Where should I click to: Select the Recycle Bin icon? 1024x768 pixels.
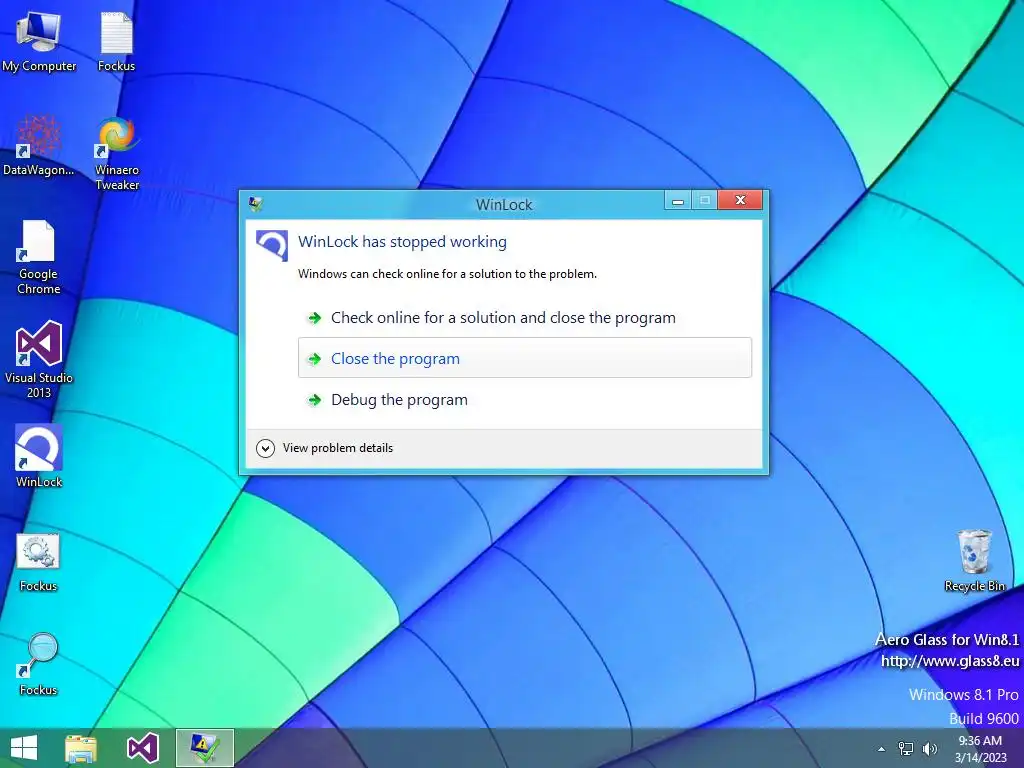click(x=974, y=560)
